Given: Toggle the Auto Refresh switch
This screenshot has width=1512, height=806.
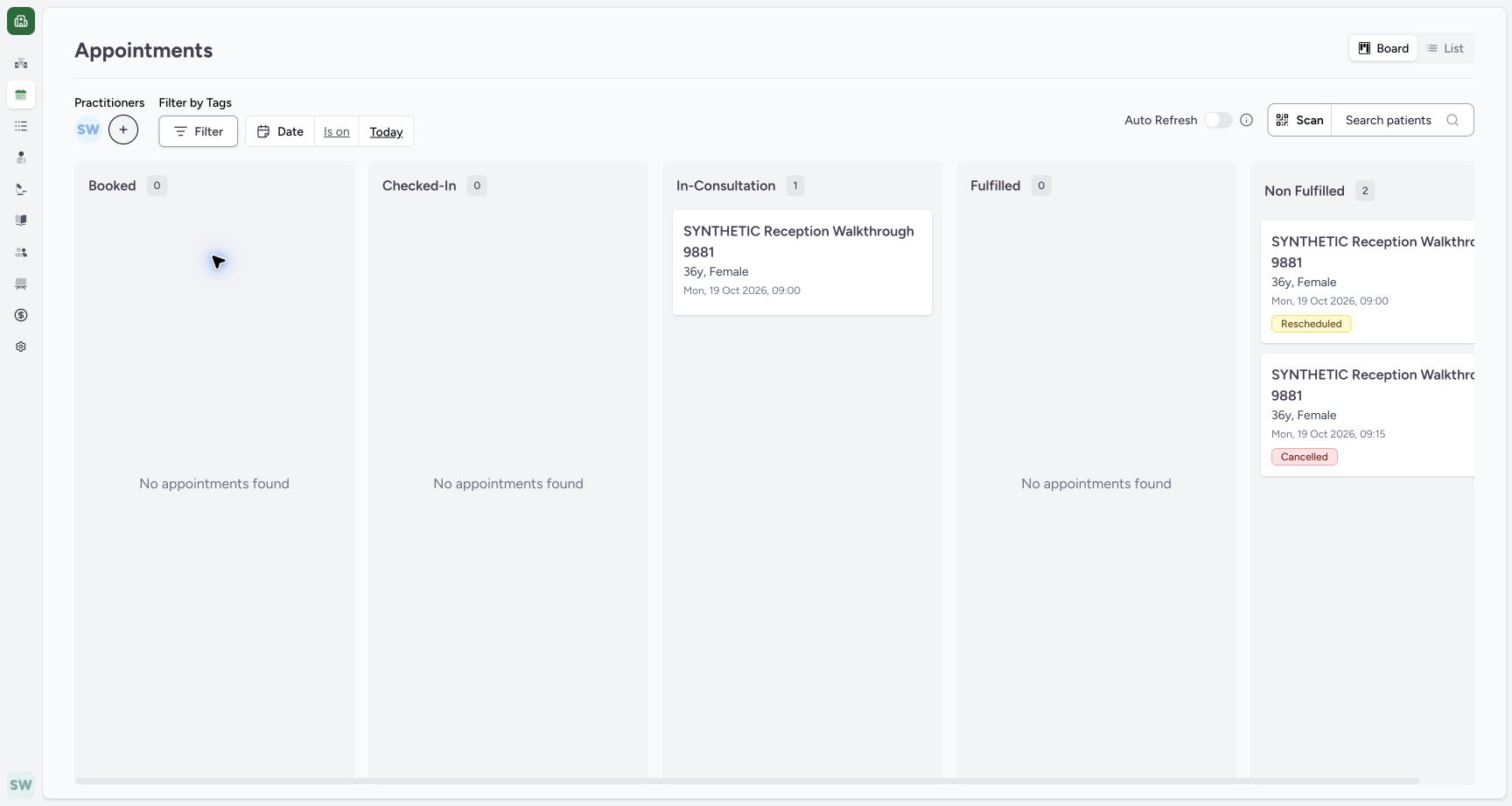Looking at the screenshot, I should [1218, 120].
